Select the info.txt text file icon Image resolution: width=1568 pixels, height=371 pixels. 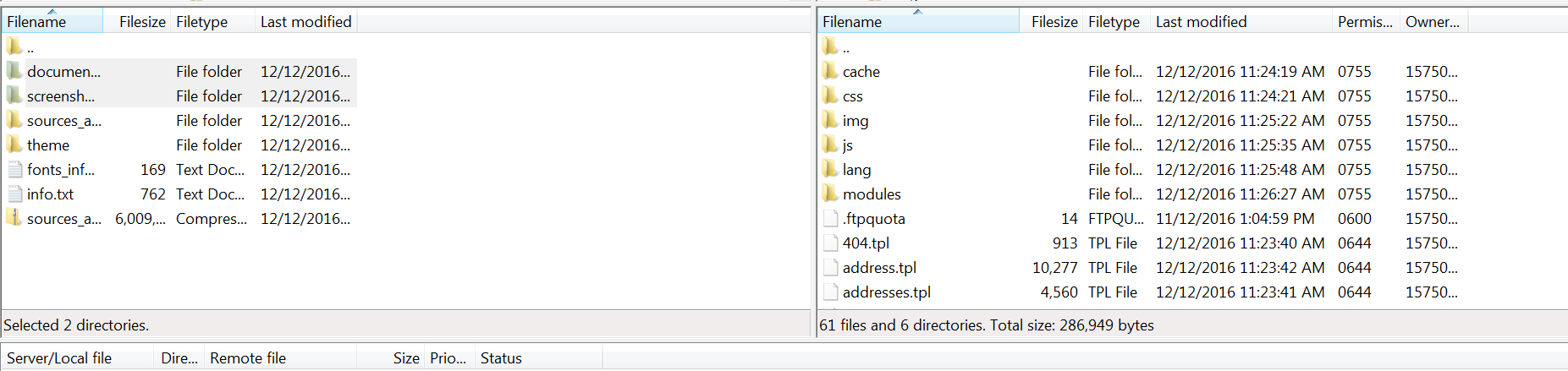pos(14,194)
